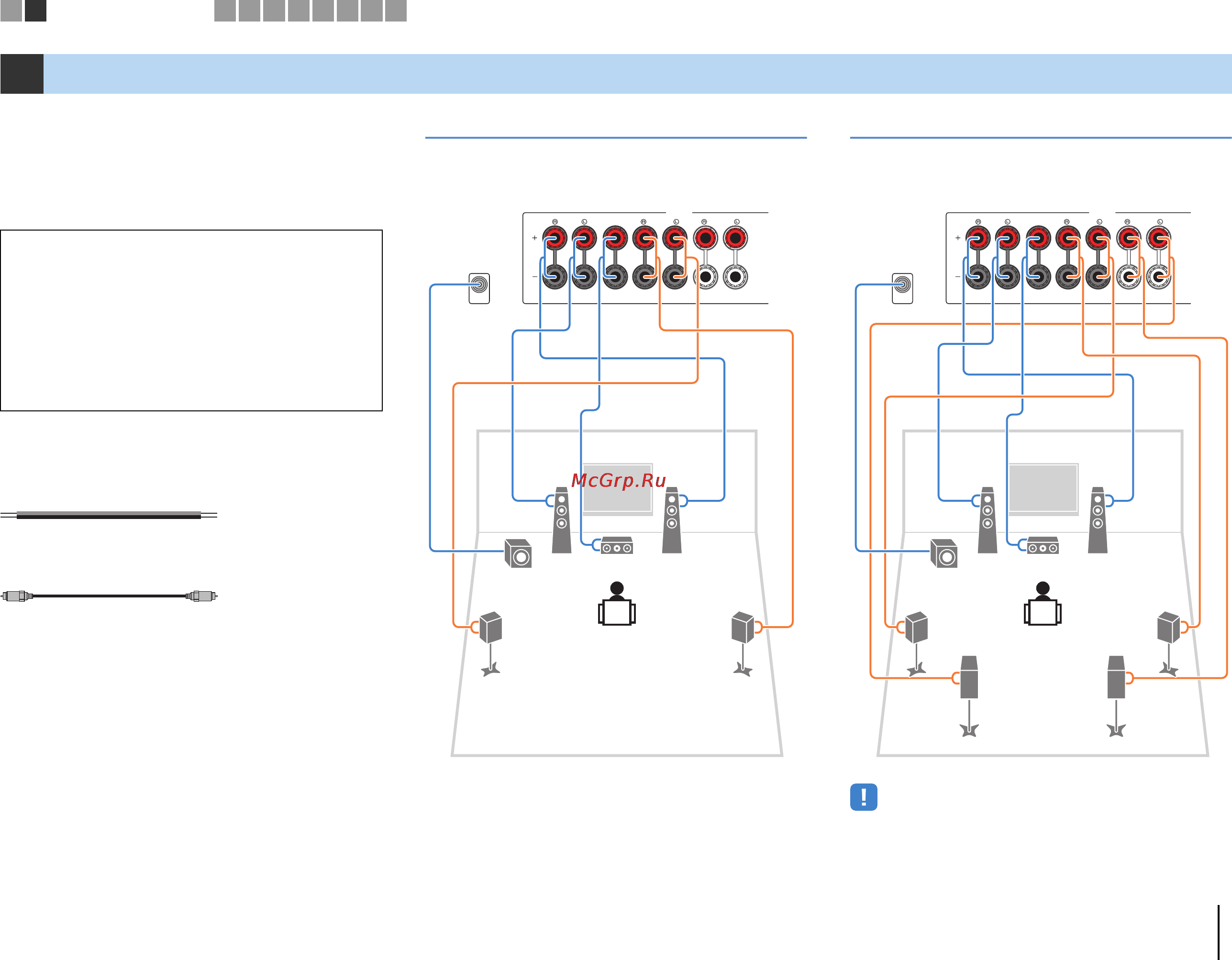This screenshot has width=1232, height=960.
Task: Select the subwoofer in the 7.1-channel diagram
Action: pyautogui.click(x=944, y=553)
